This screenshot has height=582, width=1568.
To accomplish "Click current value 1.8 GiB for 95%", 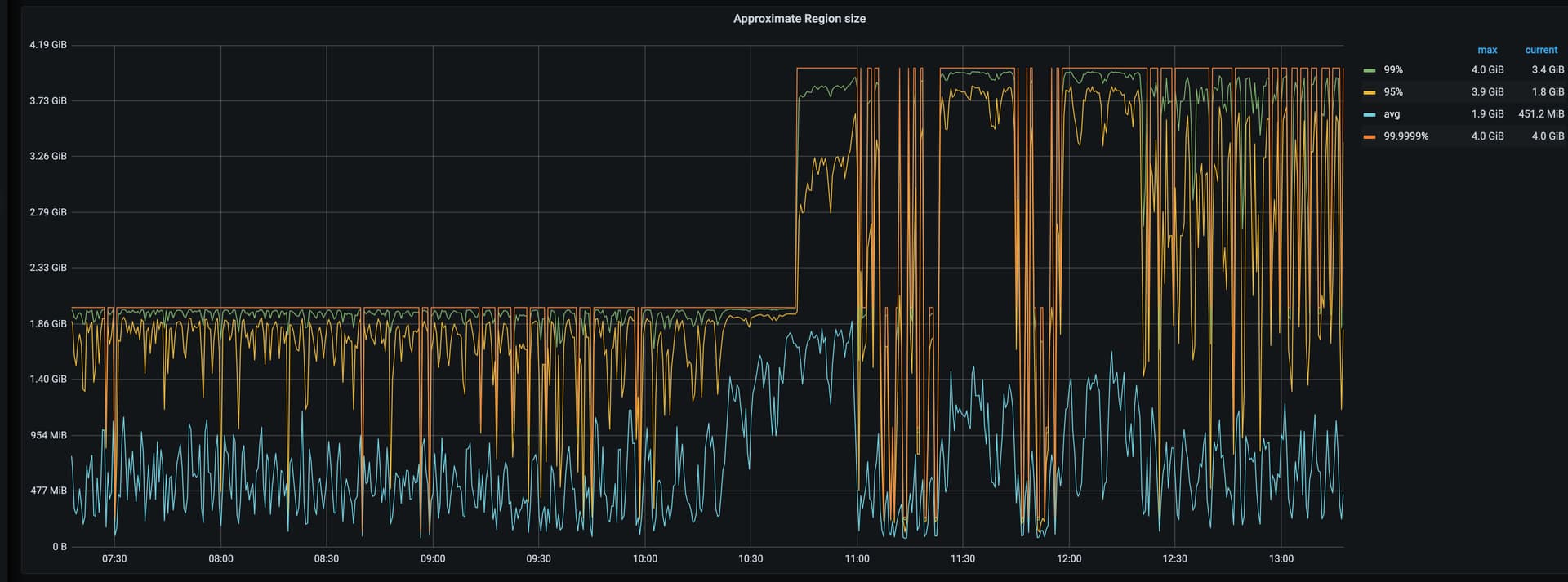I will 1548,92.
